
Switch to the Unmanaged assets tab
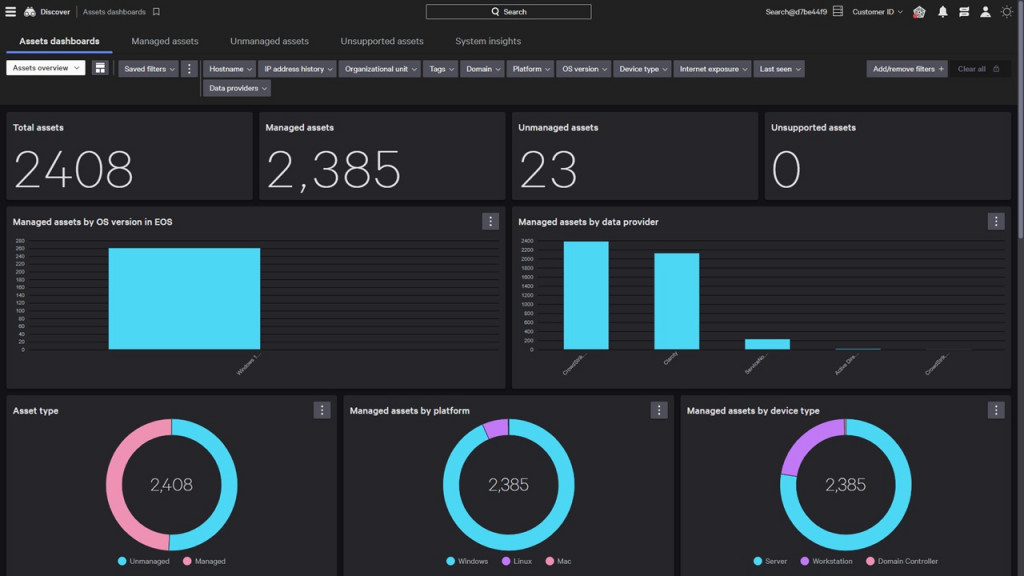tap(269, 41)
